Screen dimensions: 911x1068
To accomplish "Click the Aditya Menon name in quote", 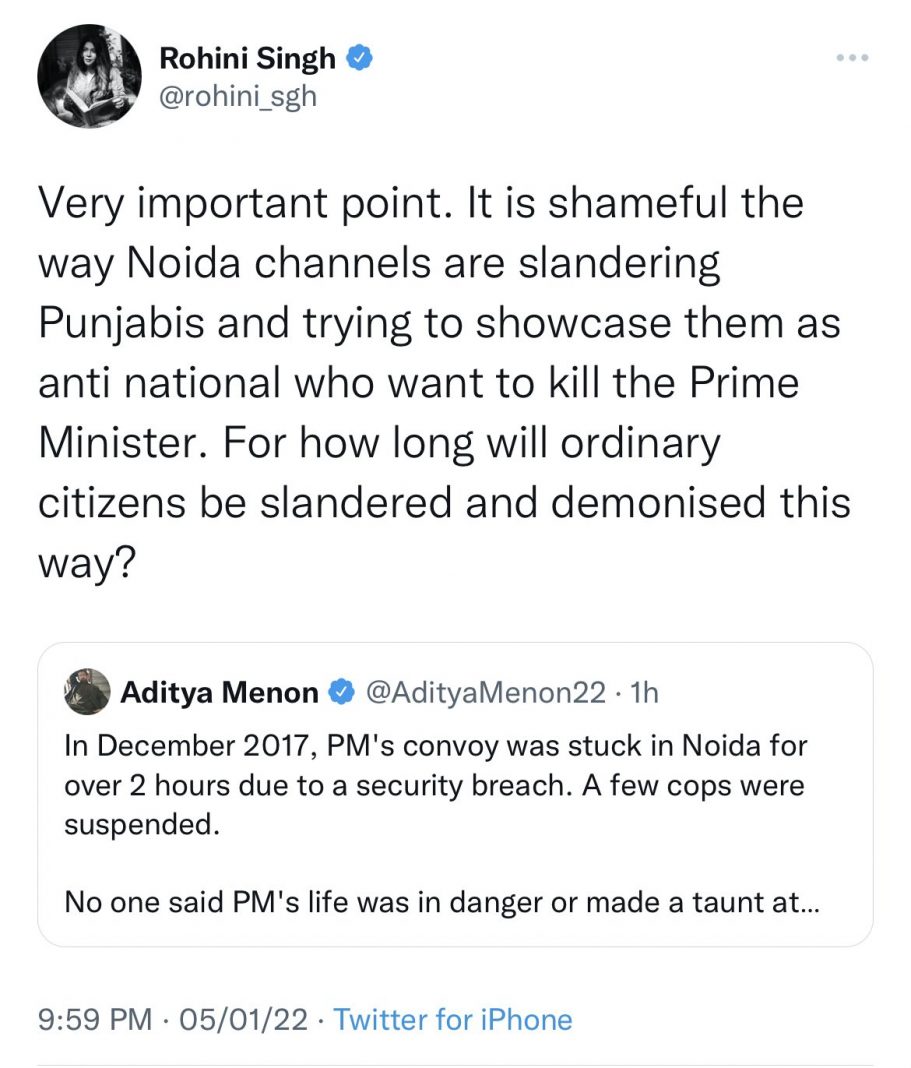I will point(220,692).
